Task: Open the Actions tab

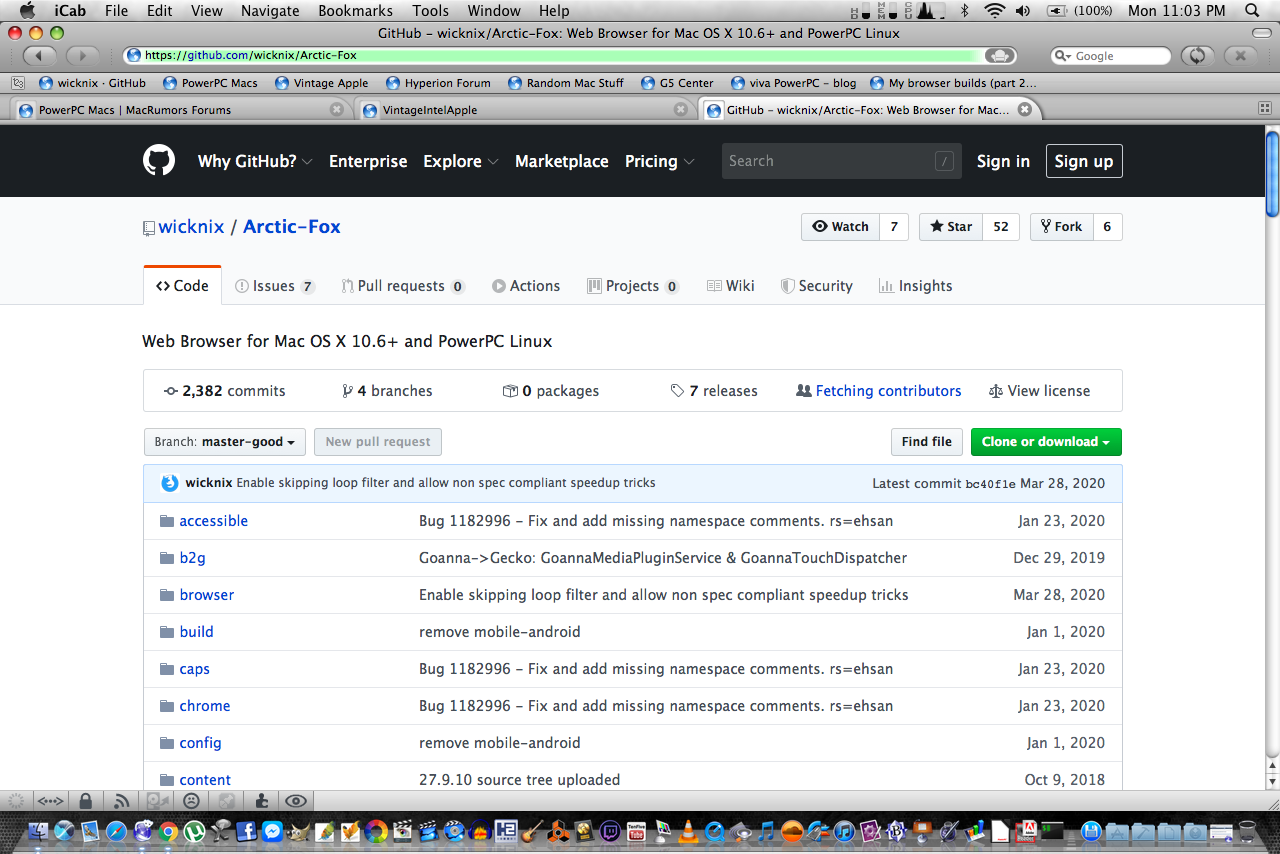Action: (526, 286)
